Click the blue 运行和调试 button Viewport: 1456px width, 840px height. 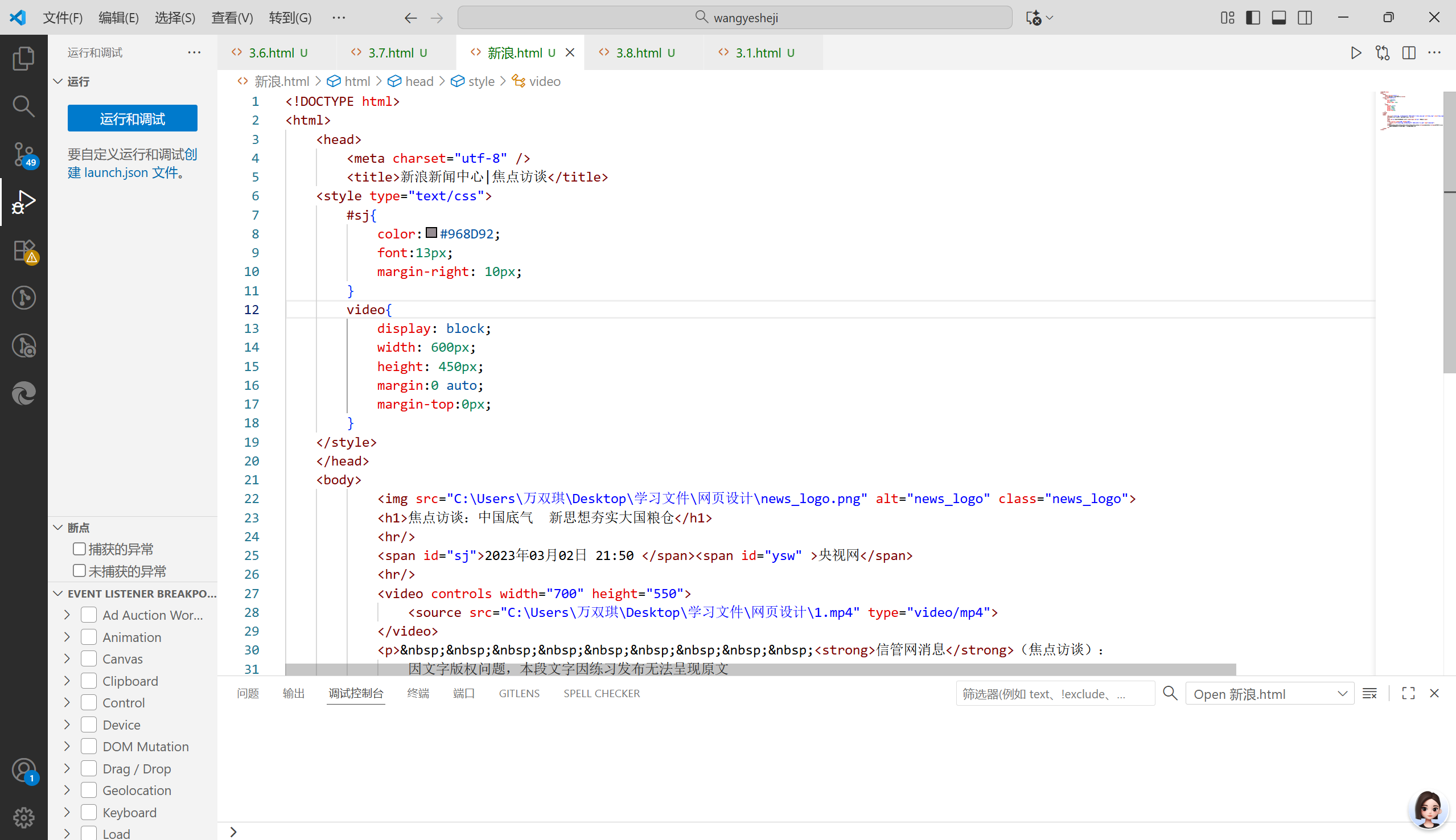(x=132, y=118)
